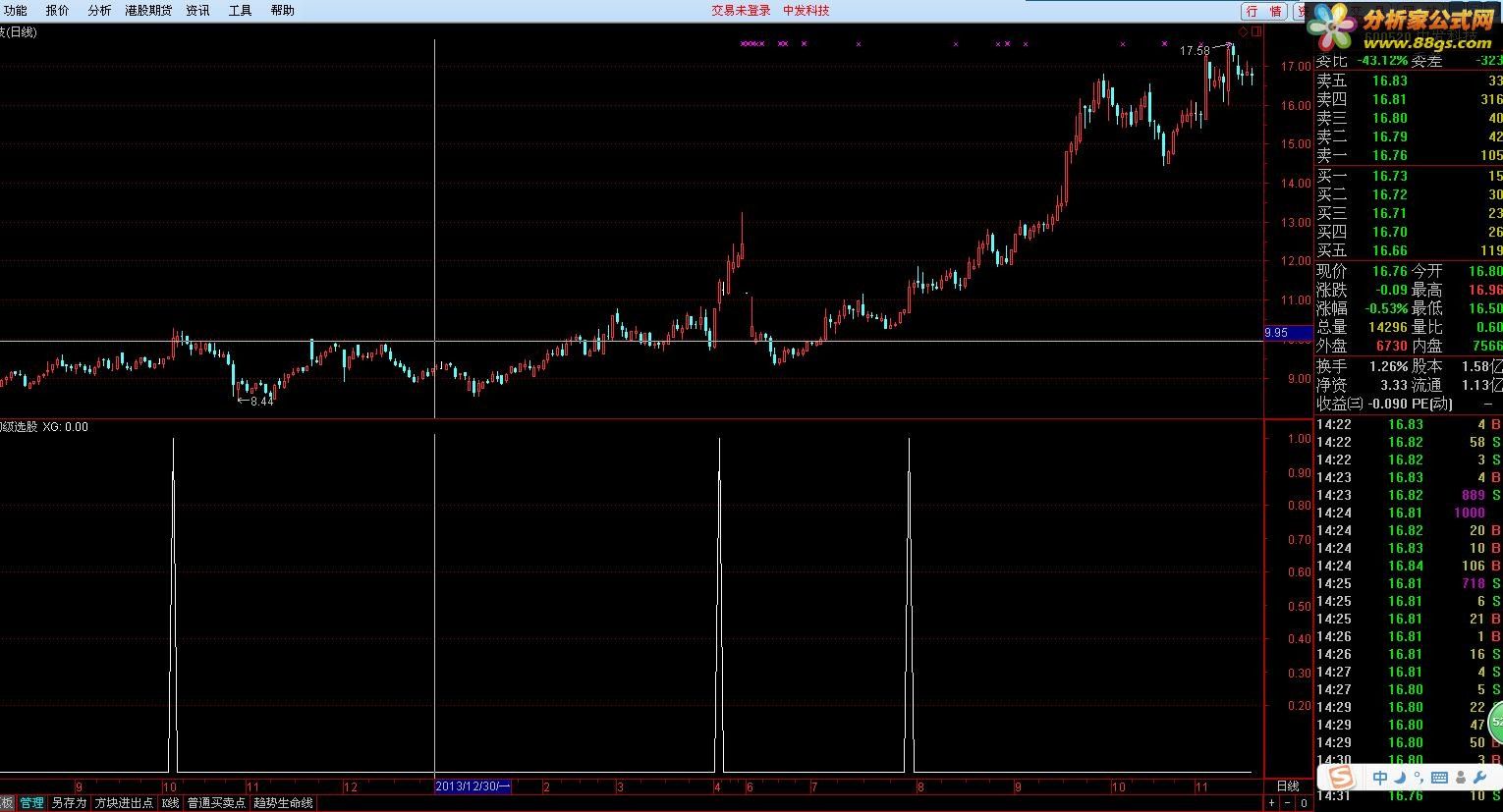1503x812 pixels.
Task: Open the 分析 menu
Action: [x=99, y=11]
